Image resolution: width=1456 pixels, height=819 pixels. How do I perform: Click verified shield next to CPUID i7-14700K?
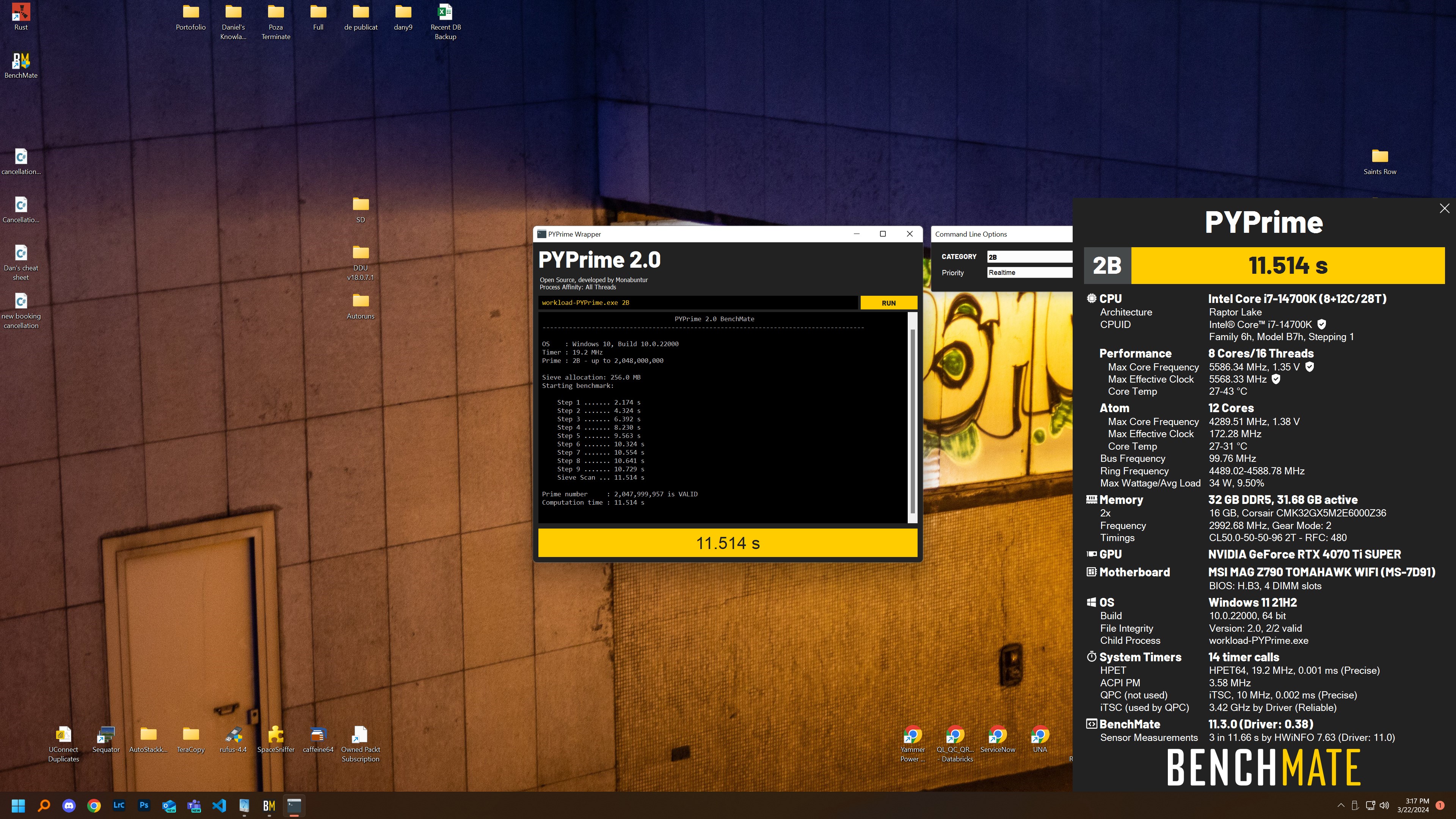click(x=1321, y=325)
